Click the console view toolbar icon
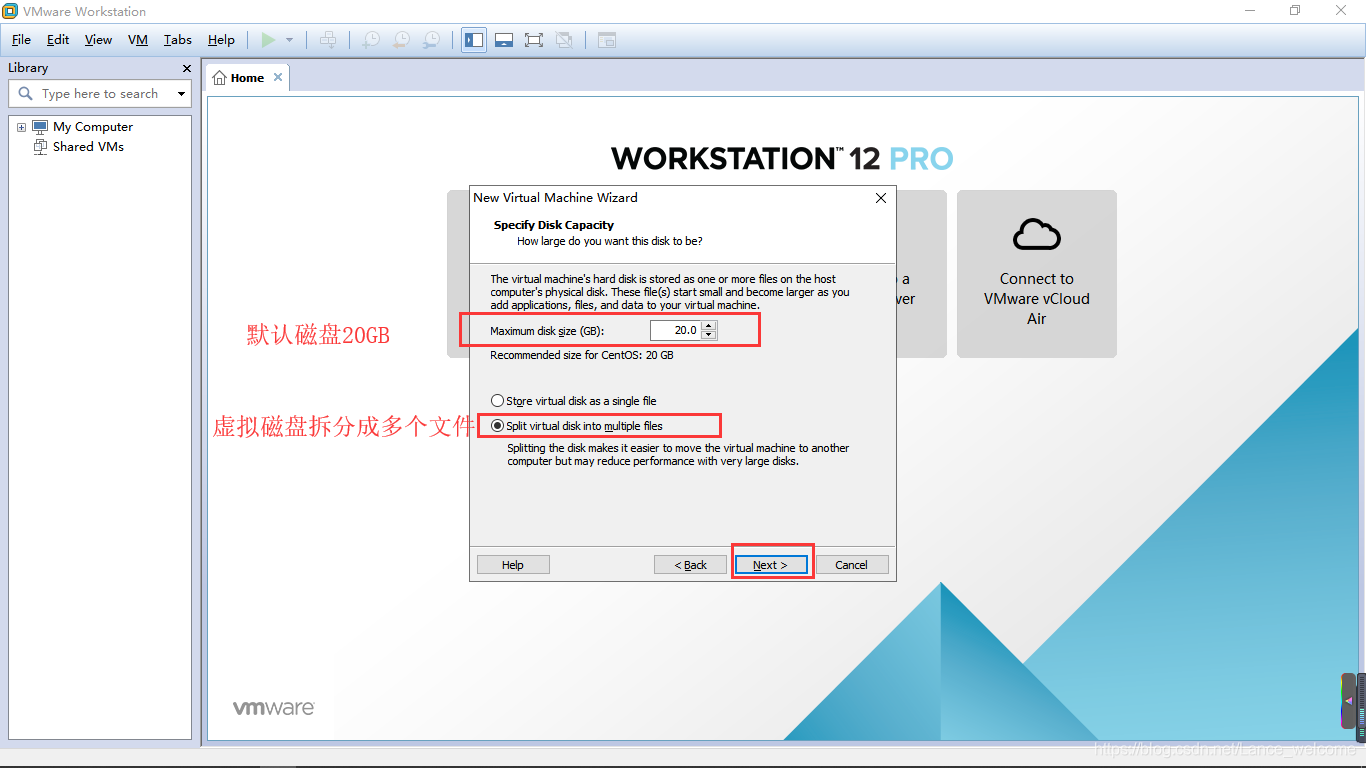 pos(607,40)
